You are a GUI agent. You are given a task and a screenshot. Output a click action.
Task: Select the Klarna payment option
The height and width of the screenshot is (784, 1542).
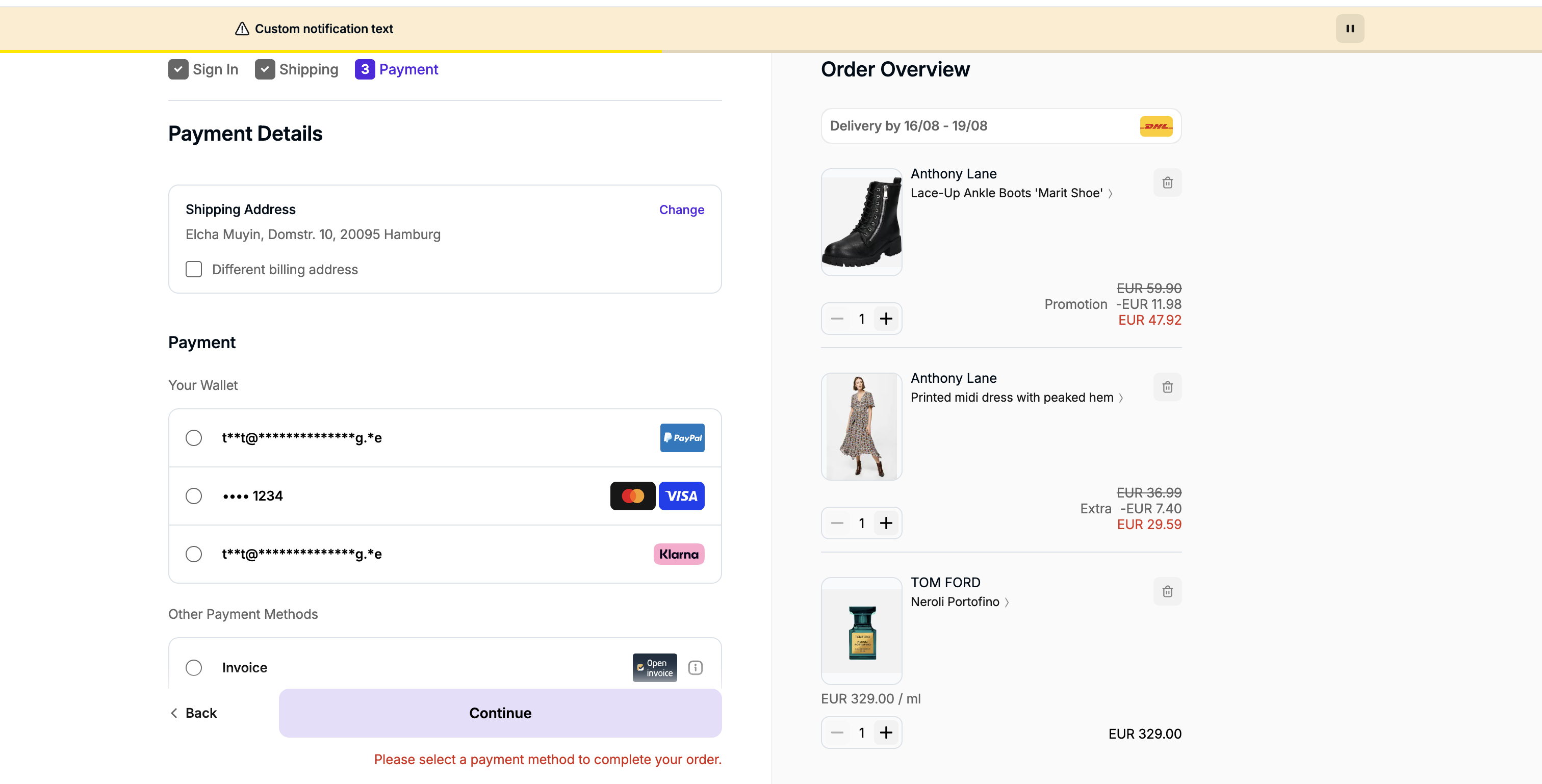click(193, 554)
